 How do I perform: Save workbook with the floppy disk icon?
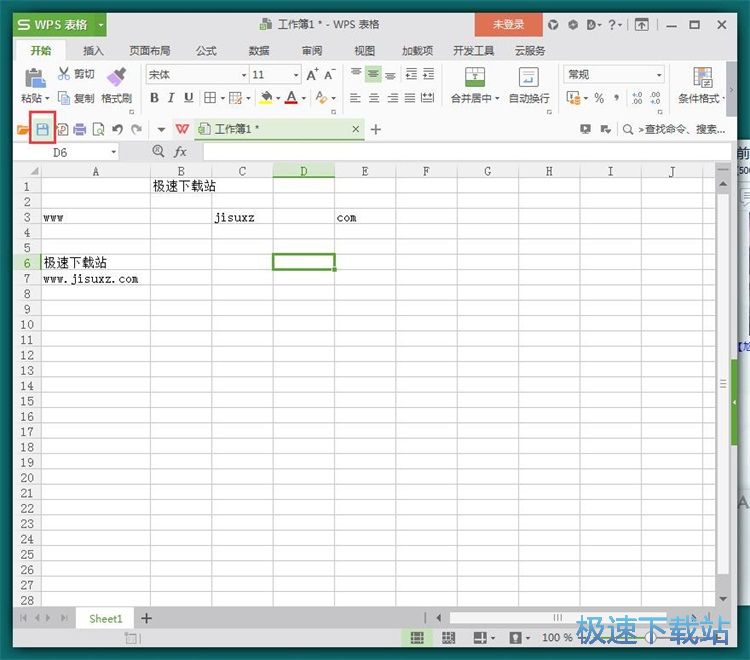pos(43,129)
